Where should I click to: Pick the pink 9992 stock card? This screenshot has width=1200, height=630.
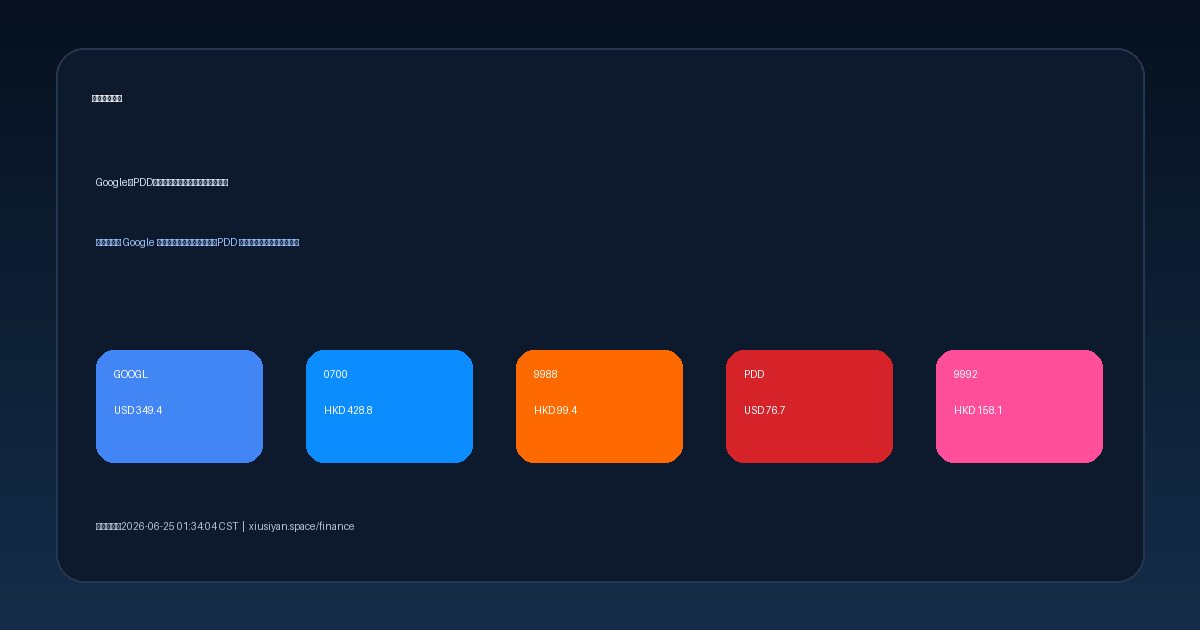tap(1019, 406)
